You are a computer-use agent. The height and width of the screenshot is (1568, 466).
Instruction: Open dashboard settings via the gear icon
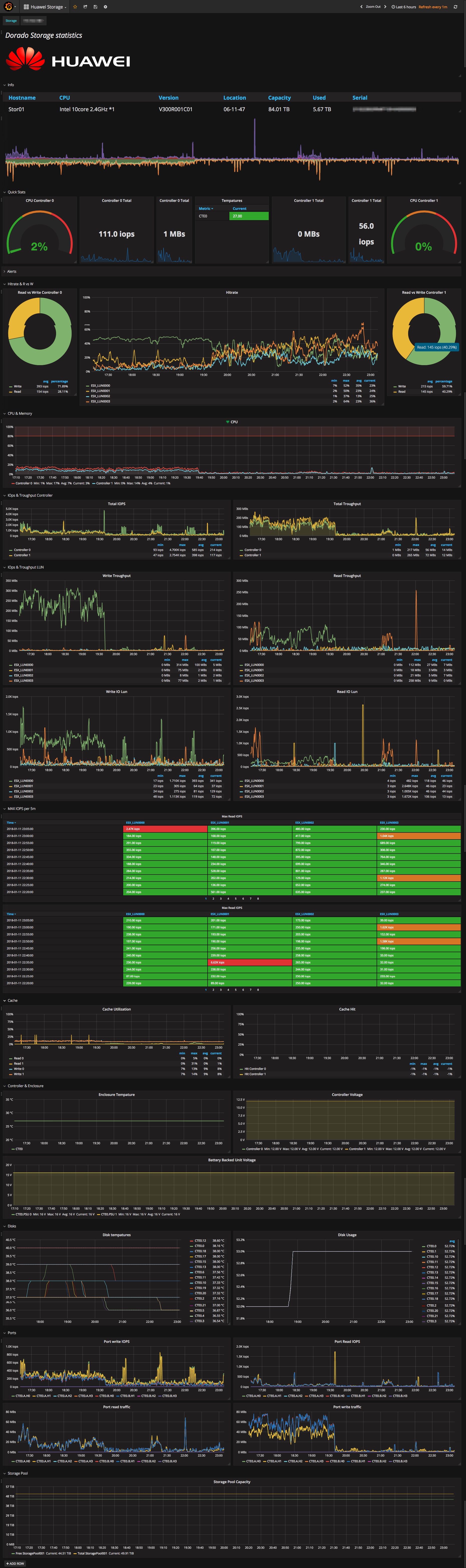[x=105, y=7]
